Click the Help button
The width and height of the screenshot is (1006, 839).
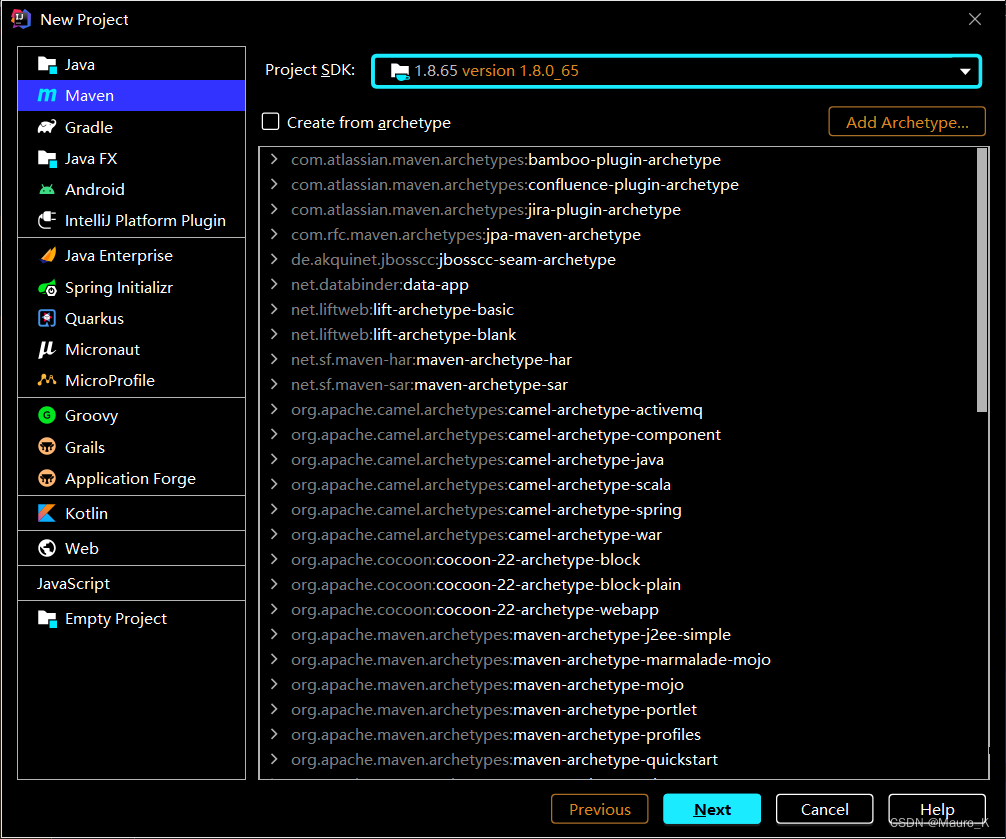click(x=937, y=809)
